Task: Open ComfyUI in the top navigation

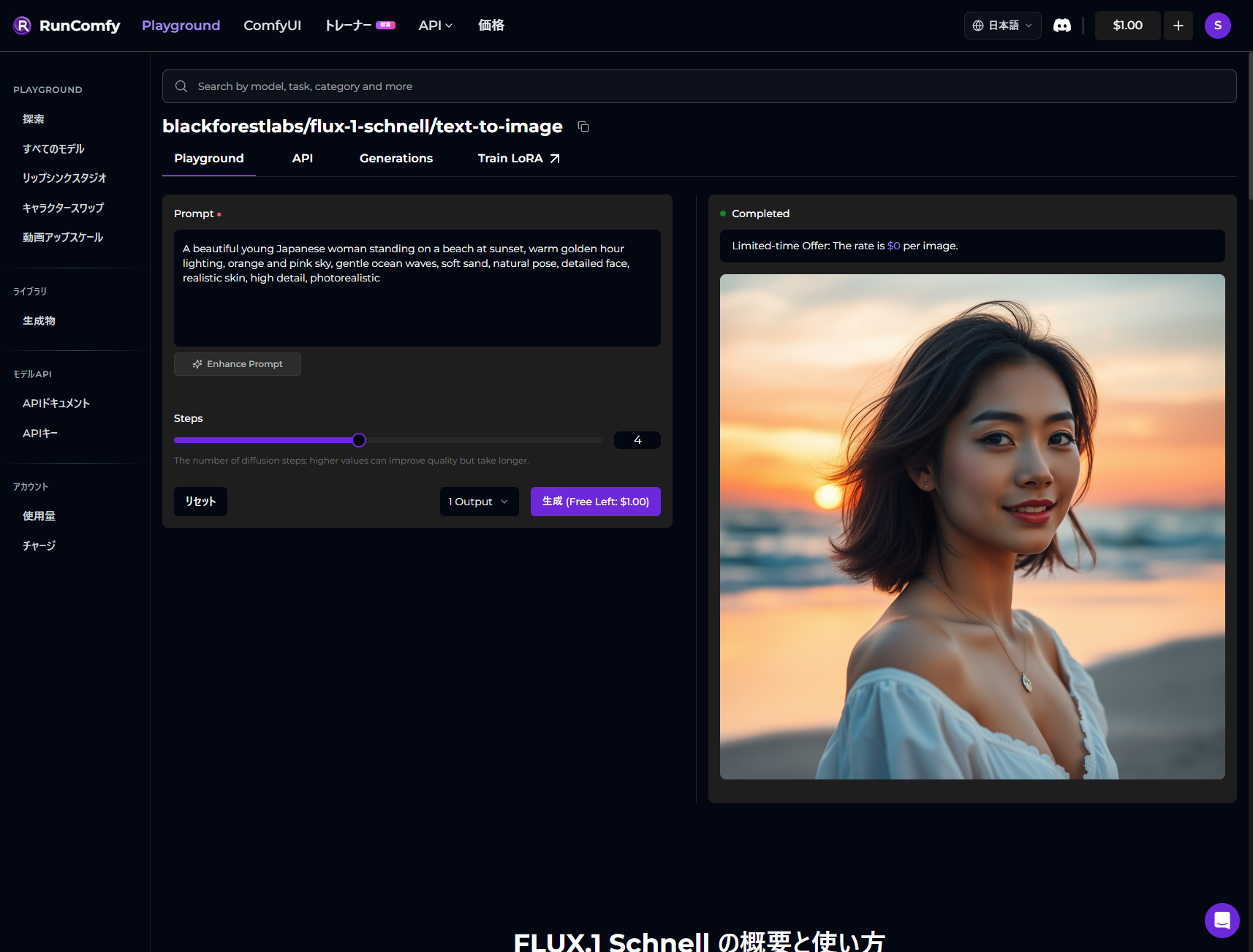Action: click(272, 26)
